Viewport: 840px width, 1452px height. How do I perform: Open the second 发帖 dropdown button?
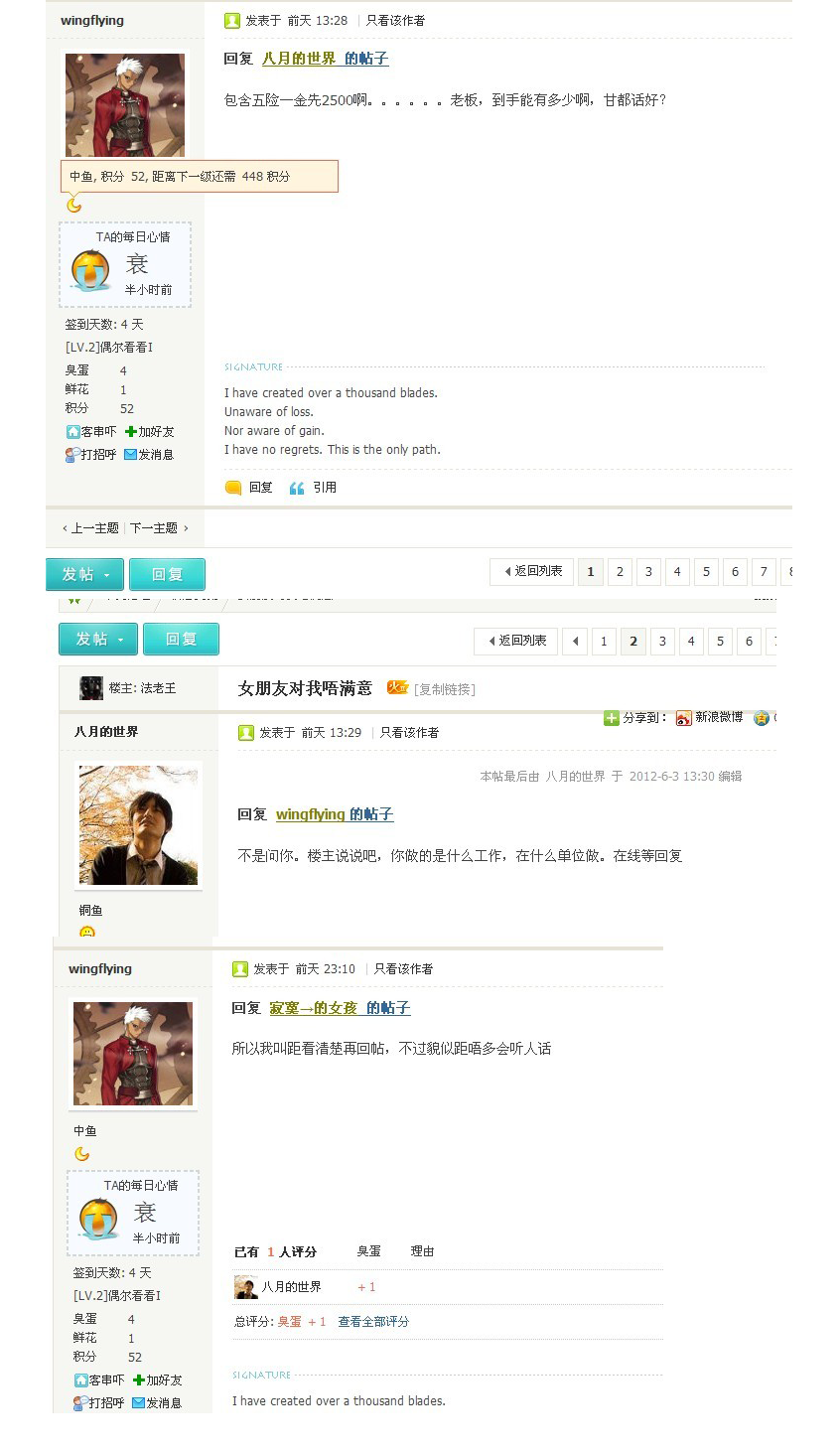(98, 640)
